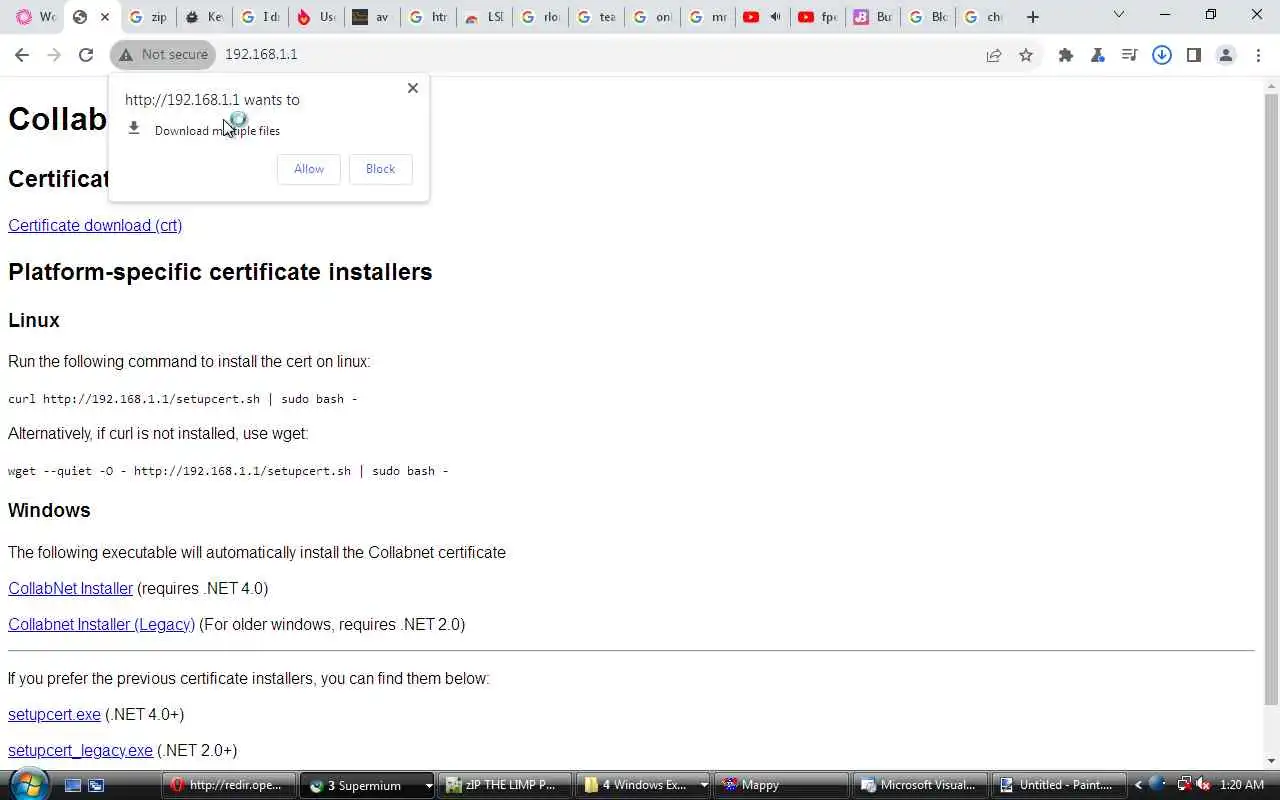Switch to the 'av' tab

(371, 17)
